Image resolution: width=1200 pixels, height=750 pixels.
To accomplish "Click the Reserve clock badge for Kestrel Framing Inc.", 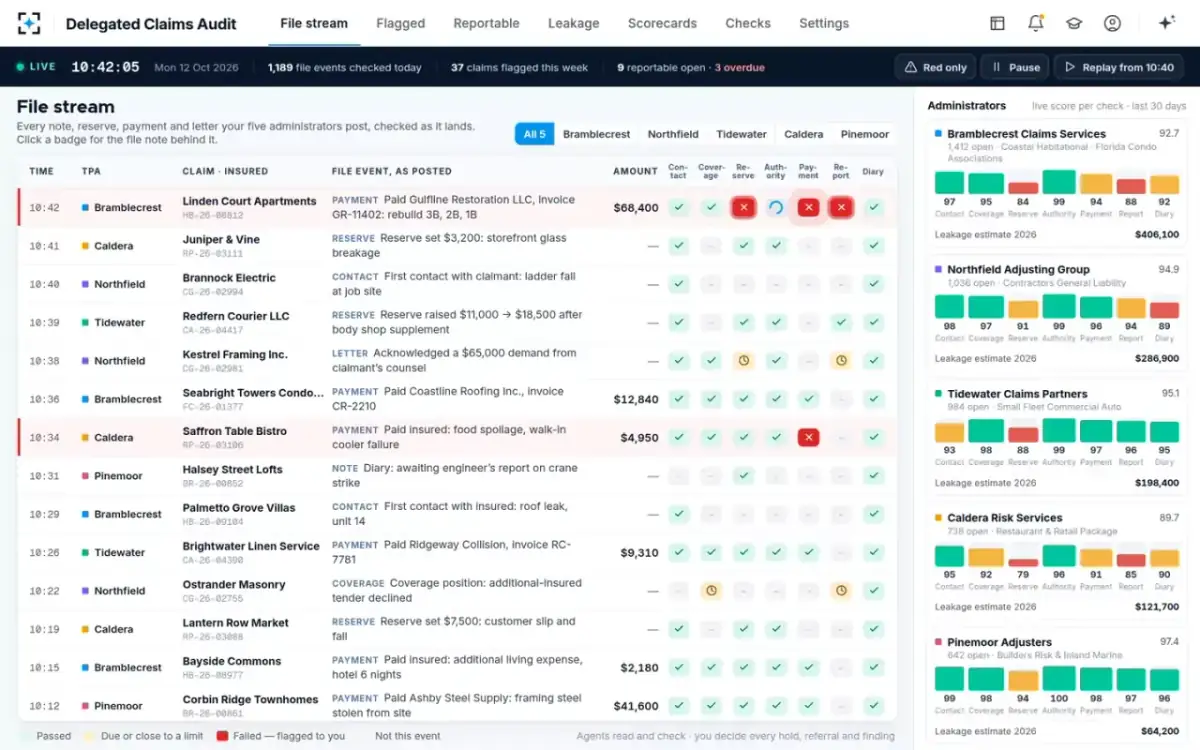I will [x=743, y=360].
